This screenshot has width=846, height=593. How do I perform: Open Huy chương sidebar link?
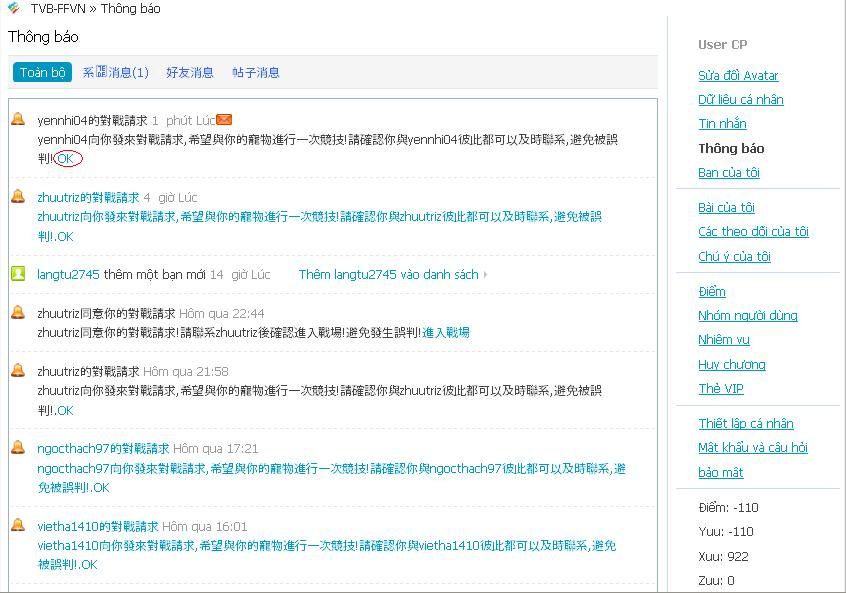(x=732, y=364)
